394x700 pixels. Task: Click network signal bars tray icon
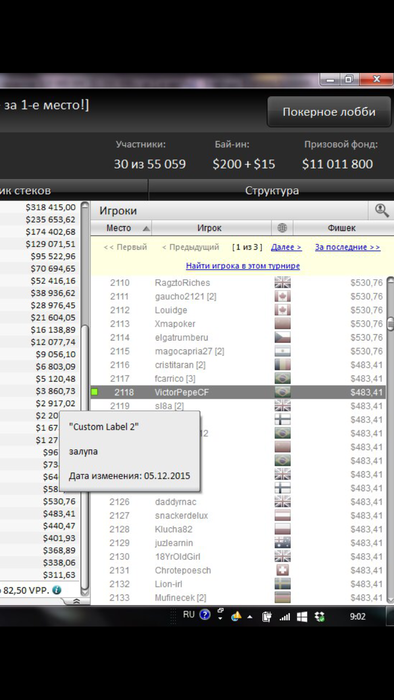pyautogui.click(x=284, y=617)
